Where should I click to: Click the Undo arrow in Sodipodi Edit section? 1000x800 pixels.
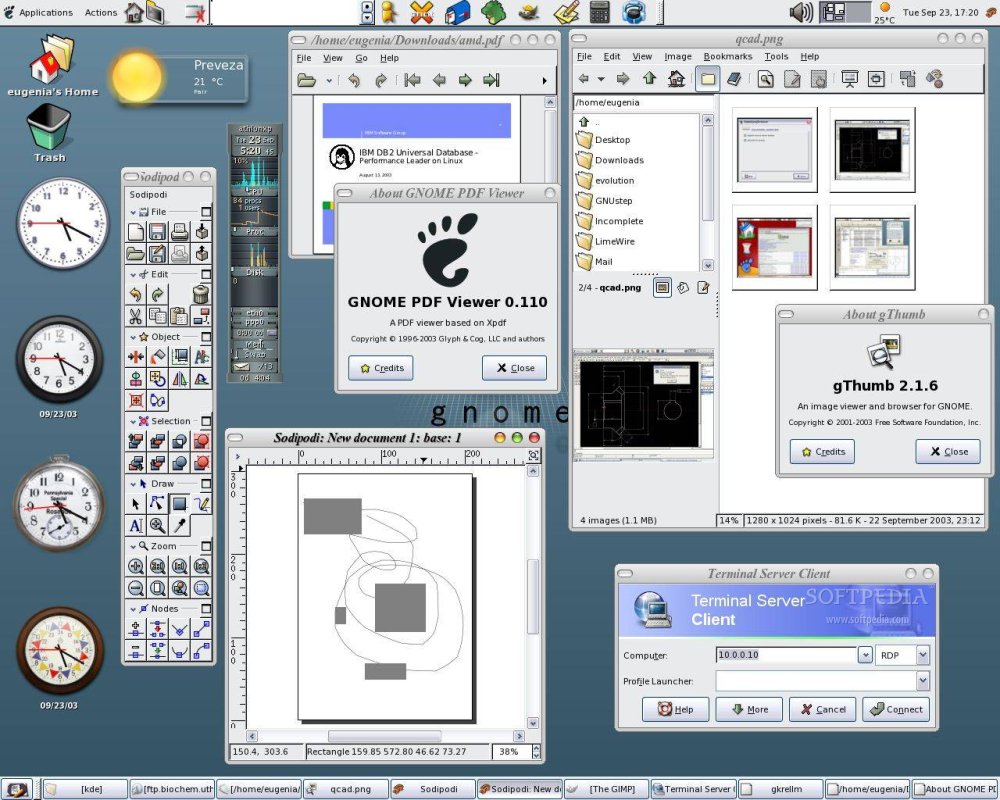point(136,294)
